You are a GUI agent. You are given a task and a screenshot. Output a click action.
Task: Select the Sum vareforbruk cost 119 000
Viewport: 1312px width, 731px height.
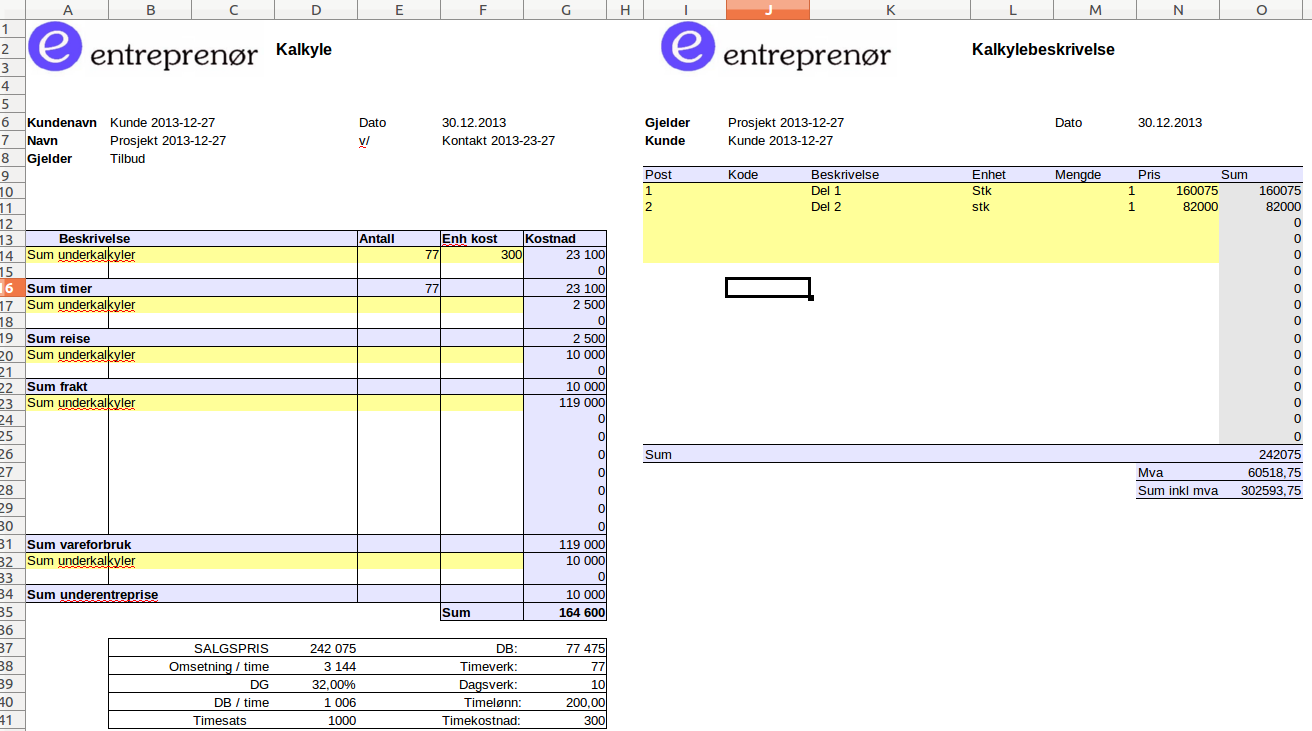[565, 545]
